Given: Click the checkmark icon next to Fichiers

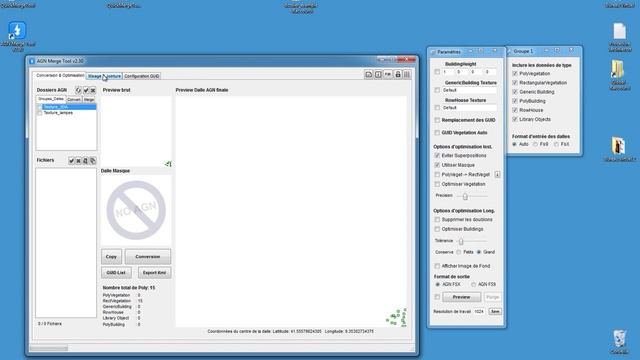Looking at the screenshot, I should point(71,161).
